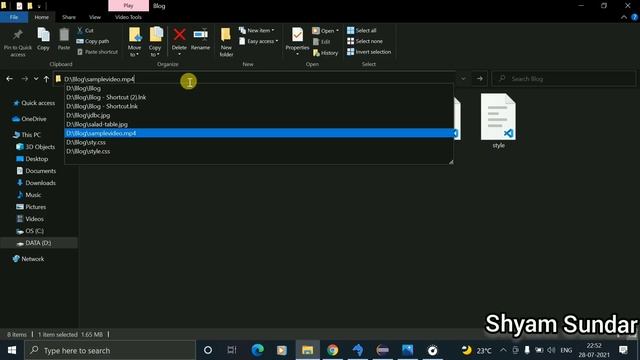Switch to the Share ribbon tab
Viewport: 640px width, 360px height.
point(69,17)
